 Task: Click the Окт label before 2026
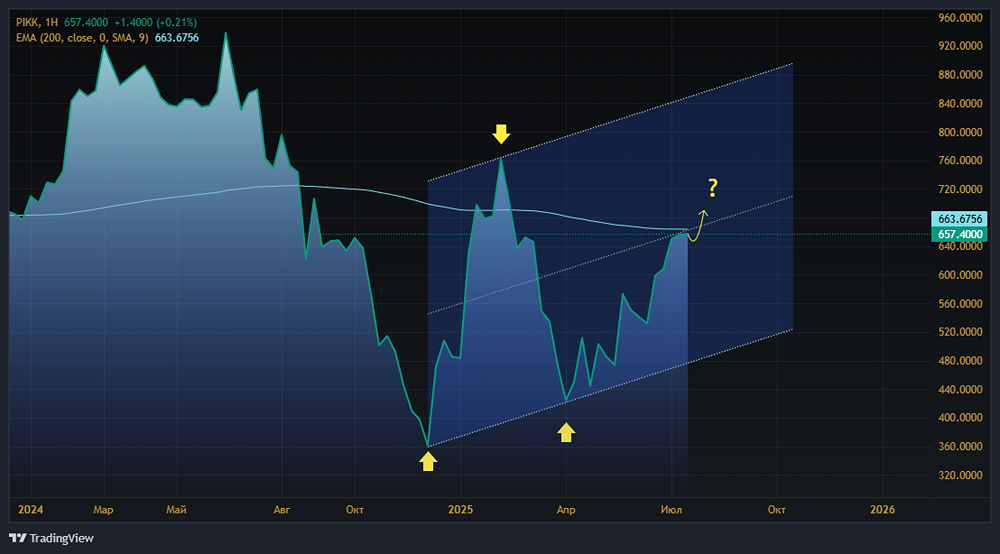(x=776, y=509)
